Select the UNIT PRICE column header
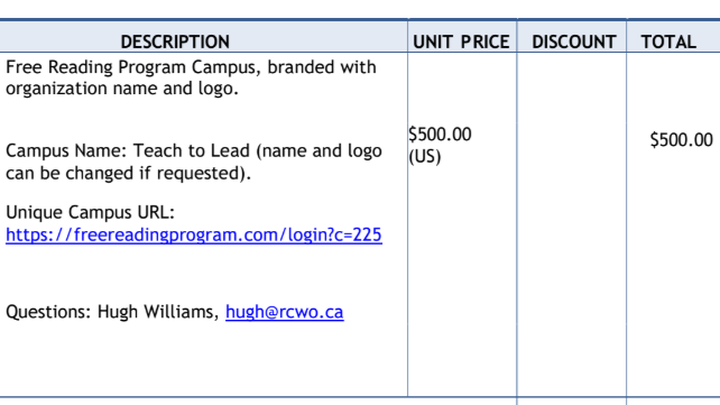 [x=460, y=42]
